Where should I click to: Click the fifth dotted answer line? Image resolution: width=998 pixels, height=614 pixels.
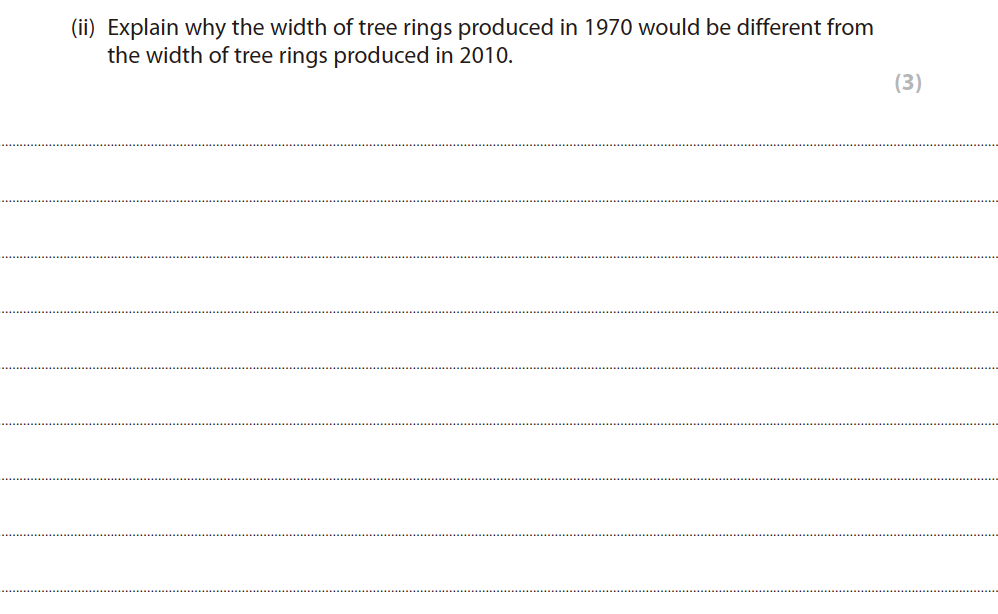[x=499, y=368]
